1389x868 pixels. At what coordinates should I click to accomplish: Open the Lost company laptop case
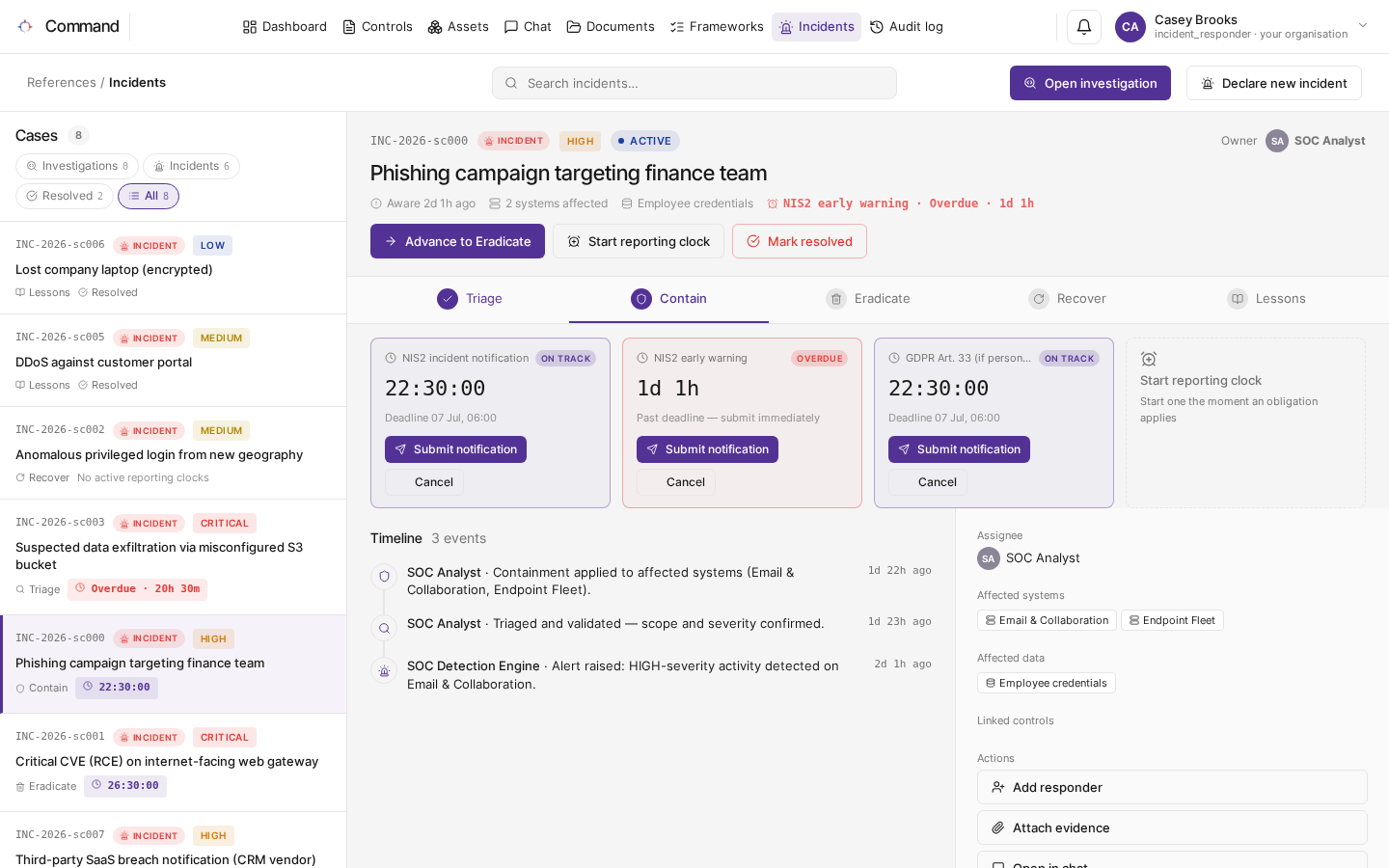pyautogui.click(x=174, y=268)
